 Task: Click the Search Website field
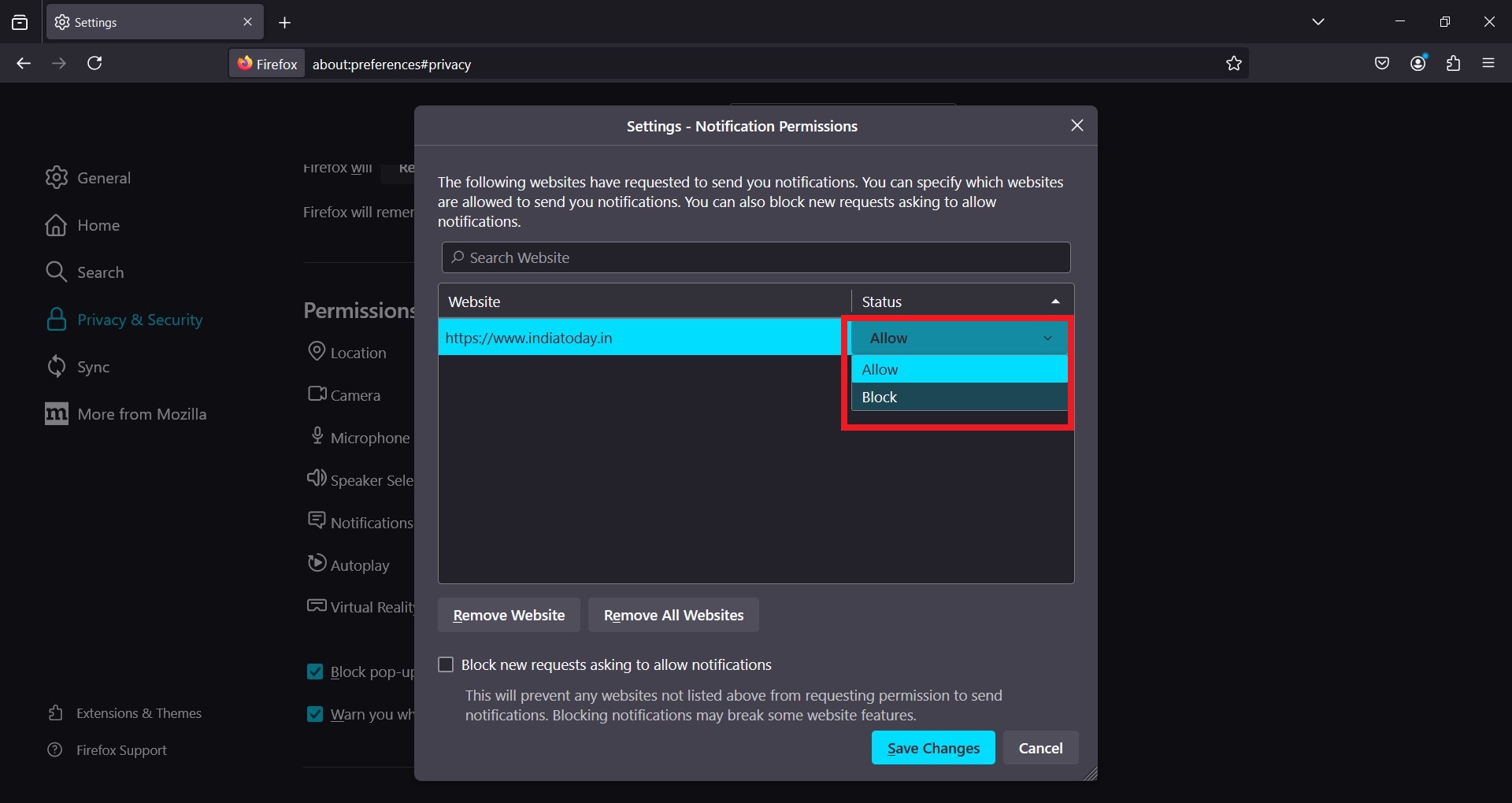pyautogui.click(x=756, y=257)
